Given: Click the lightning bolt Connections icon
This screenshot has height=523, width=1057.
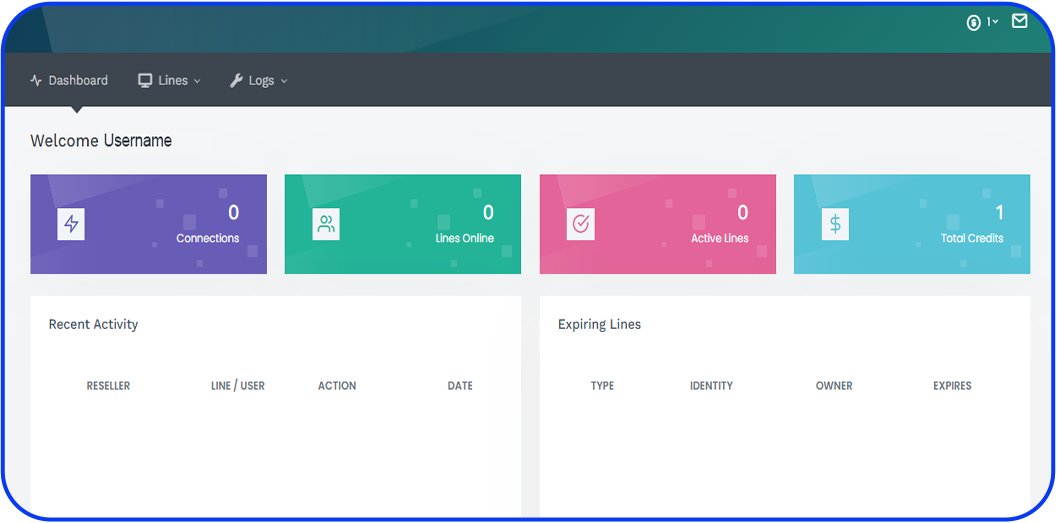Looking at the screenshot, I should (x=71, y=224).
